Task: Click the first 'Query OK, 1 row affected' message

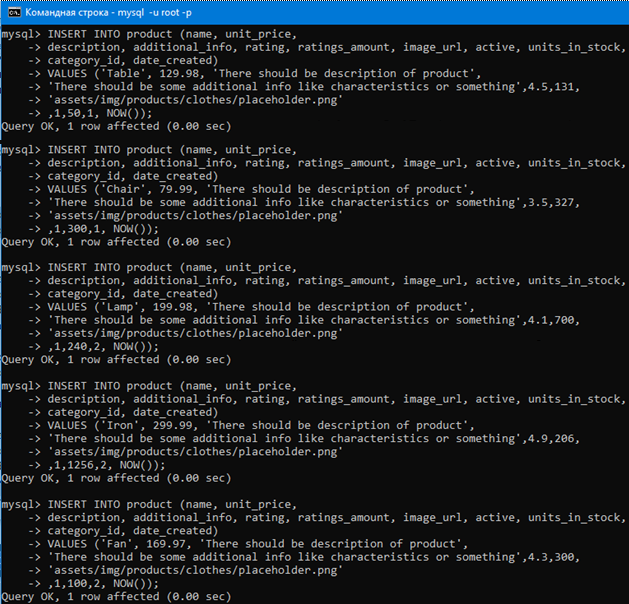Action: pos(116,126)
